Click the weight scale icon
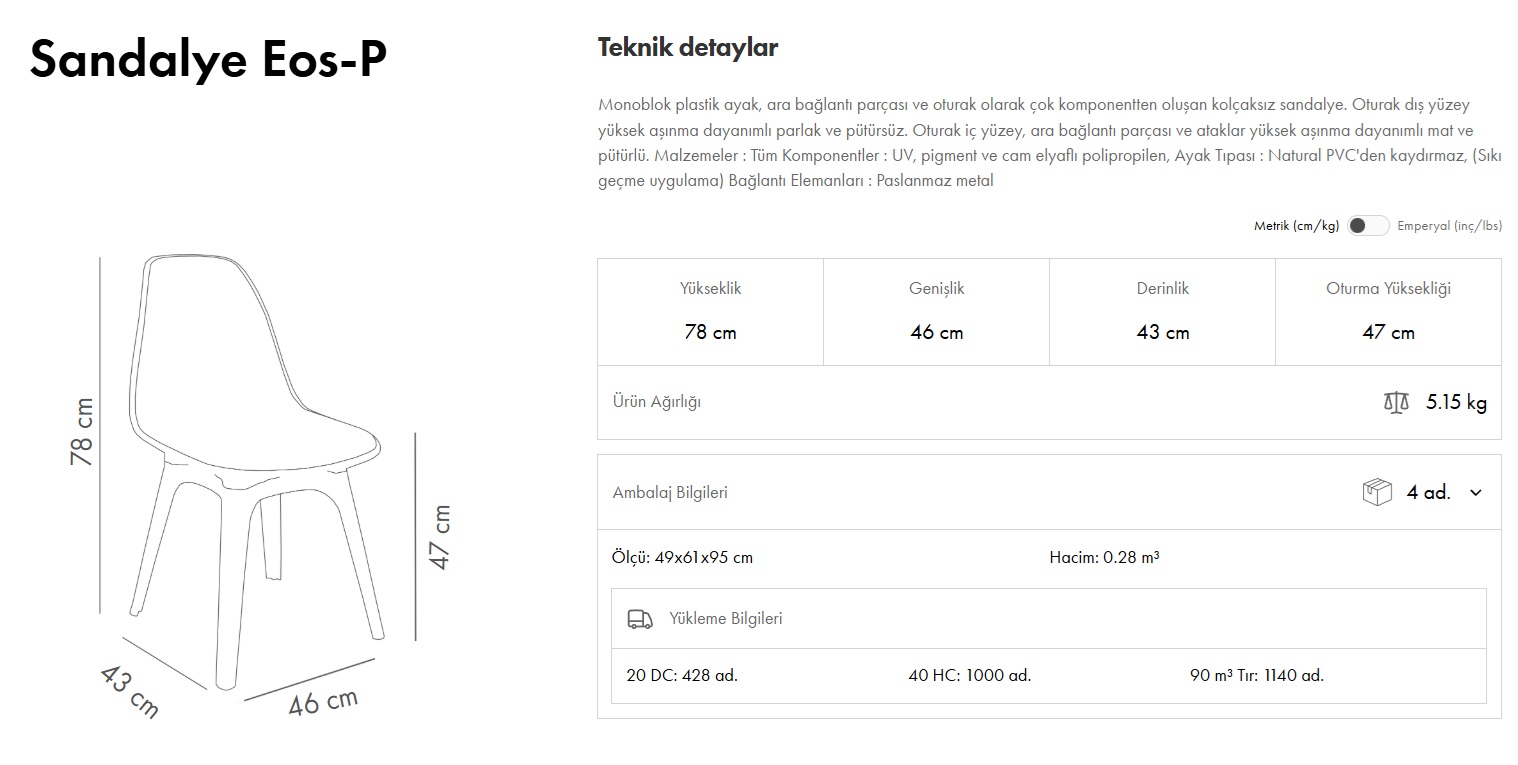 tap(1396, 403)
